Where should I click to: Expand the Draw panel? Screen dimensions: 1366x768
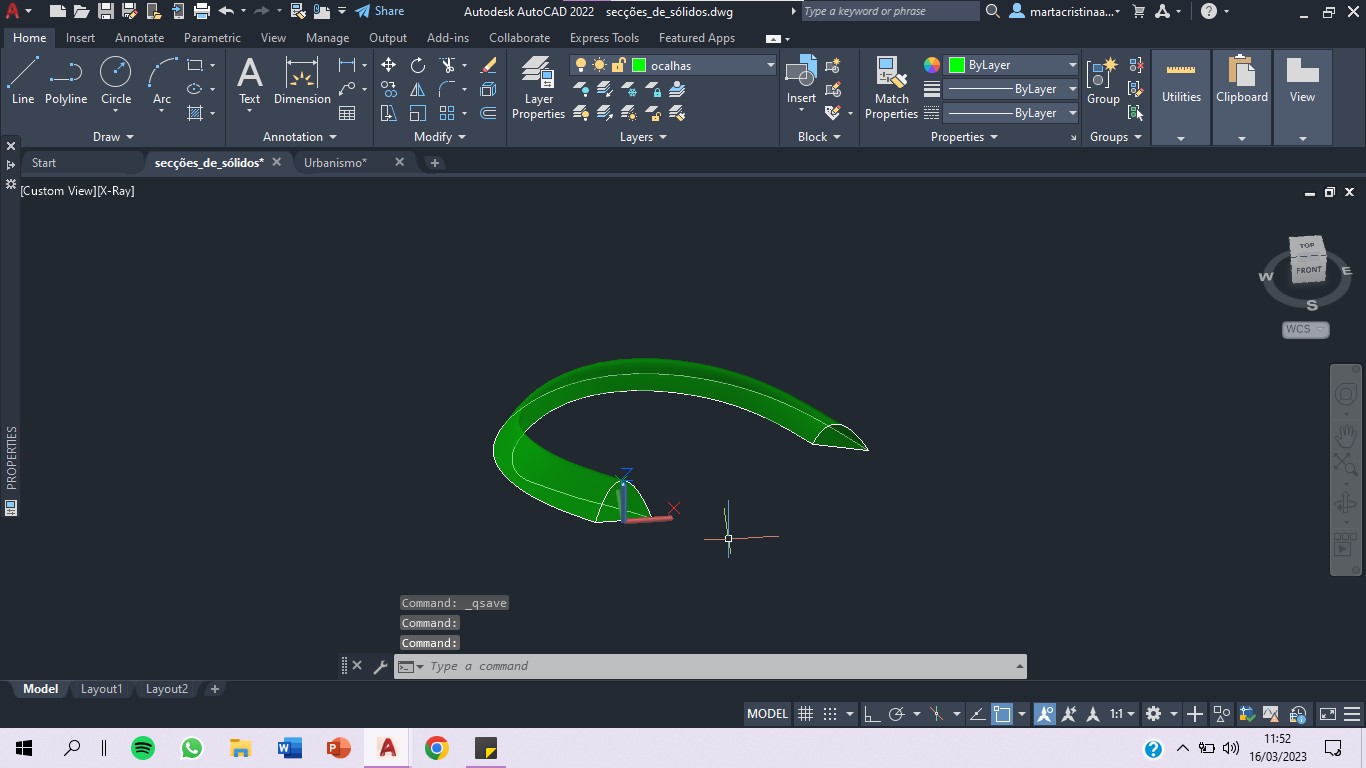coord(113,137)
